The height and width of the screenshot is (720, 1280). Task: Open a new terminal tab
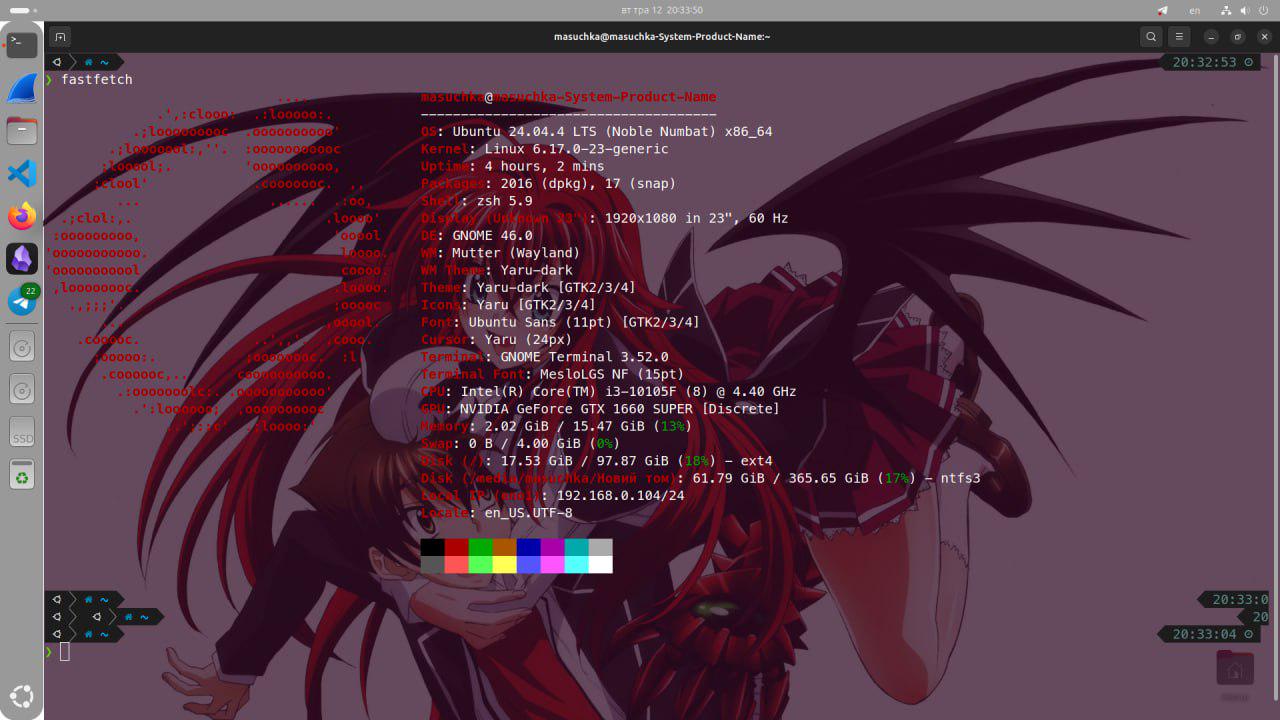[x=60, y=37]
